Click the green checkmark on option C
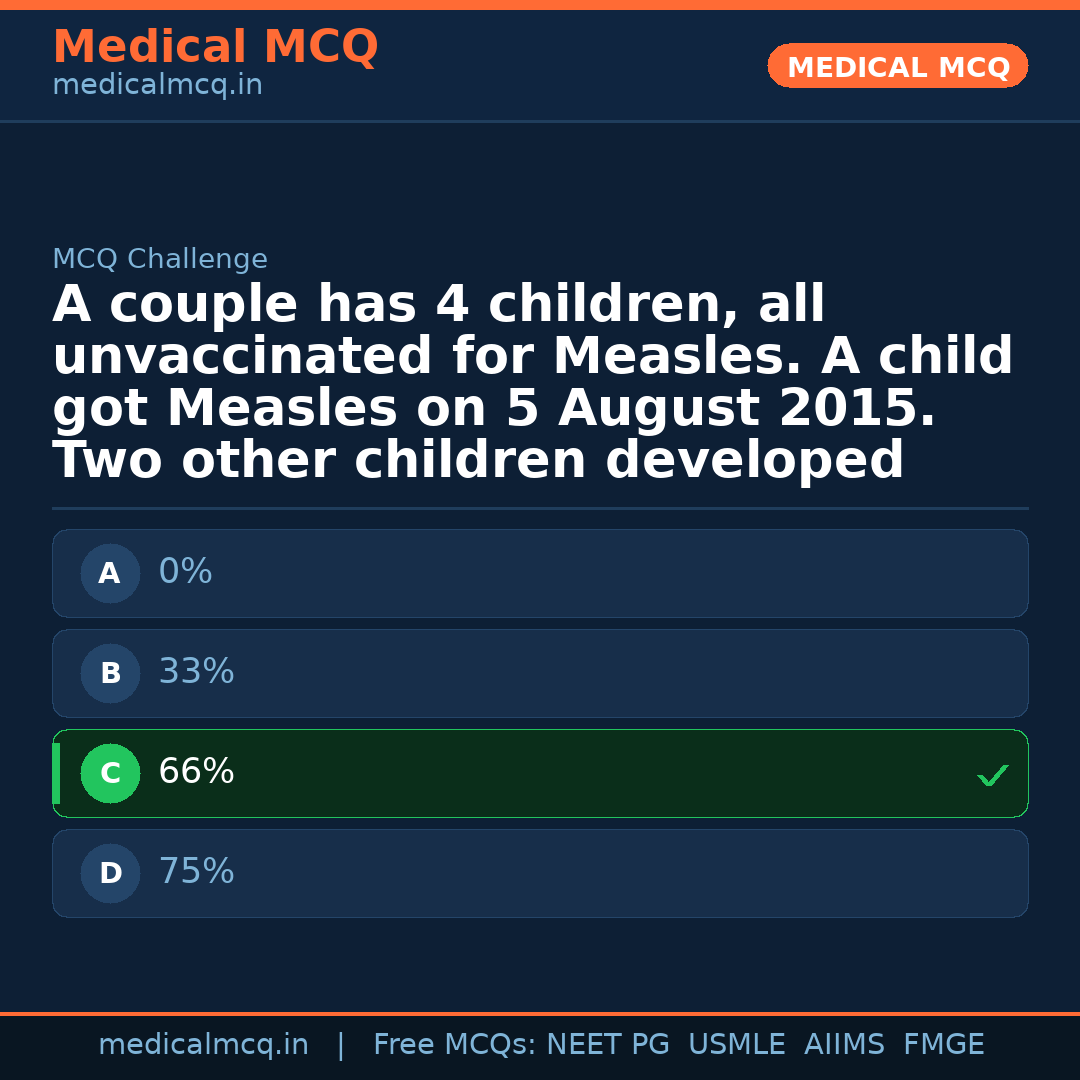 click(x=992, y=775)
